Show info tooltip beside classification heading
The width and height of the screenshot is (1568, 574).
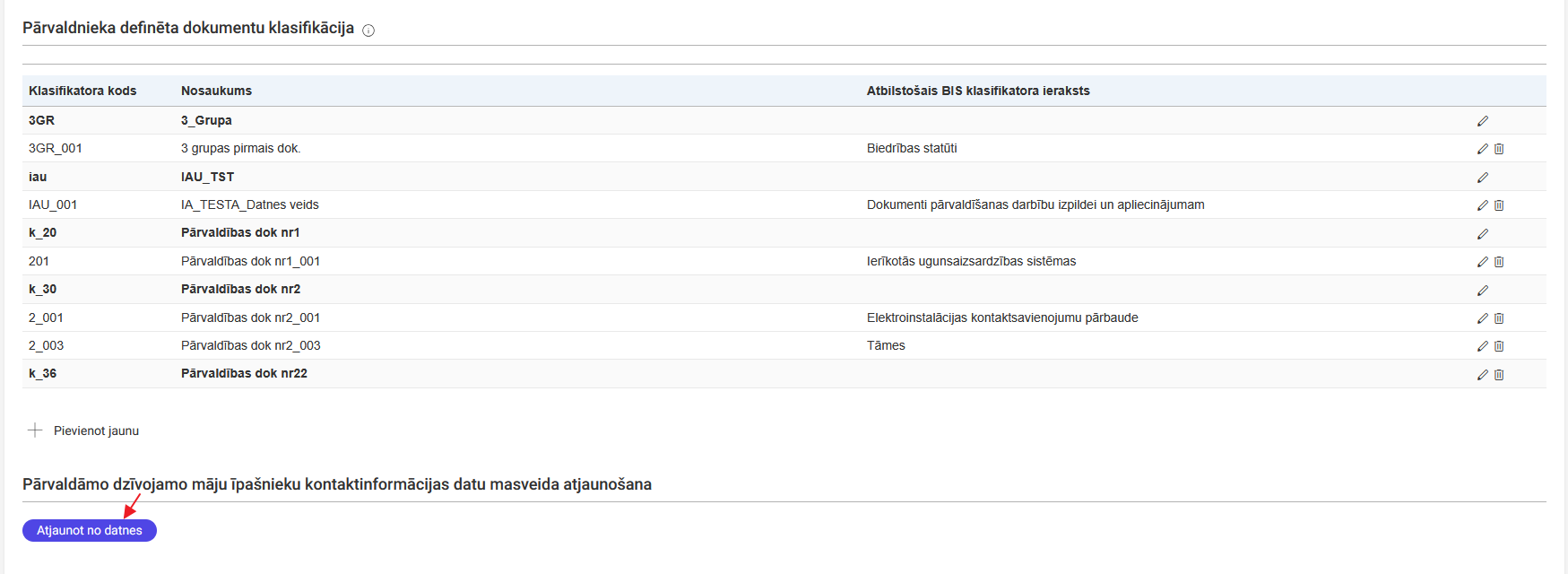[x=368, y=30]
